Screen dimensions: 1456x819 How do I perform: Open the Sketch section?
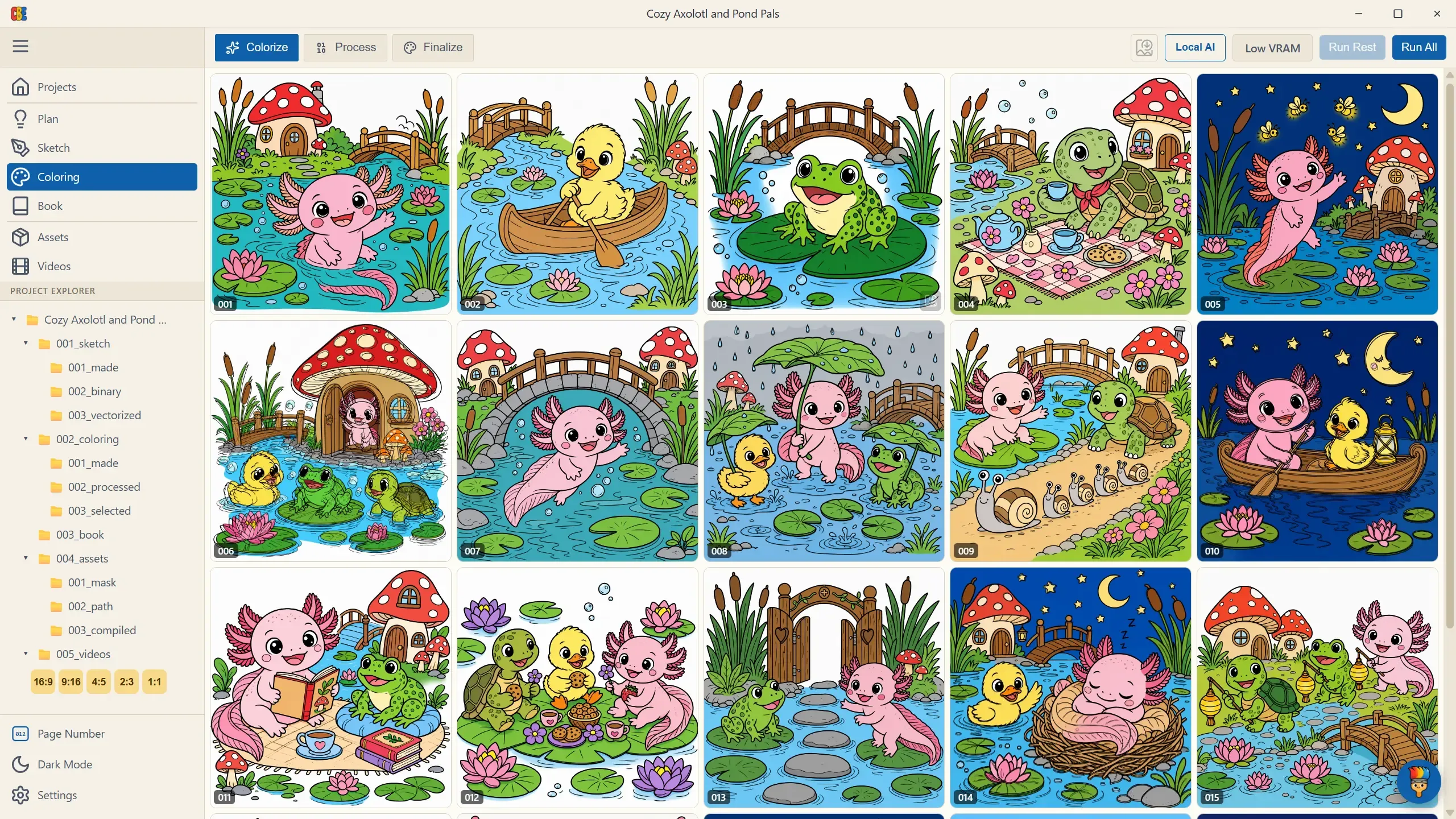(102, 148)
